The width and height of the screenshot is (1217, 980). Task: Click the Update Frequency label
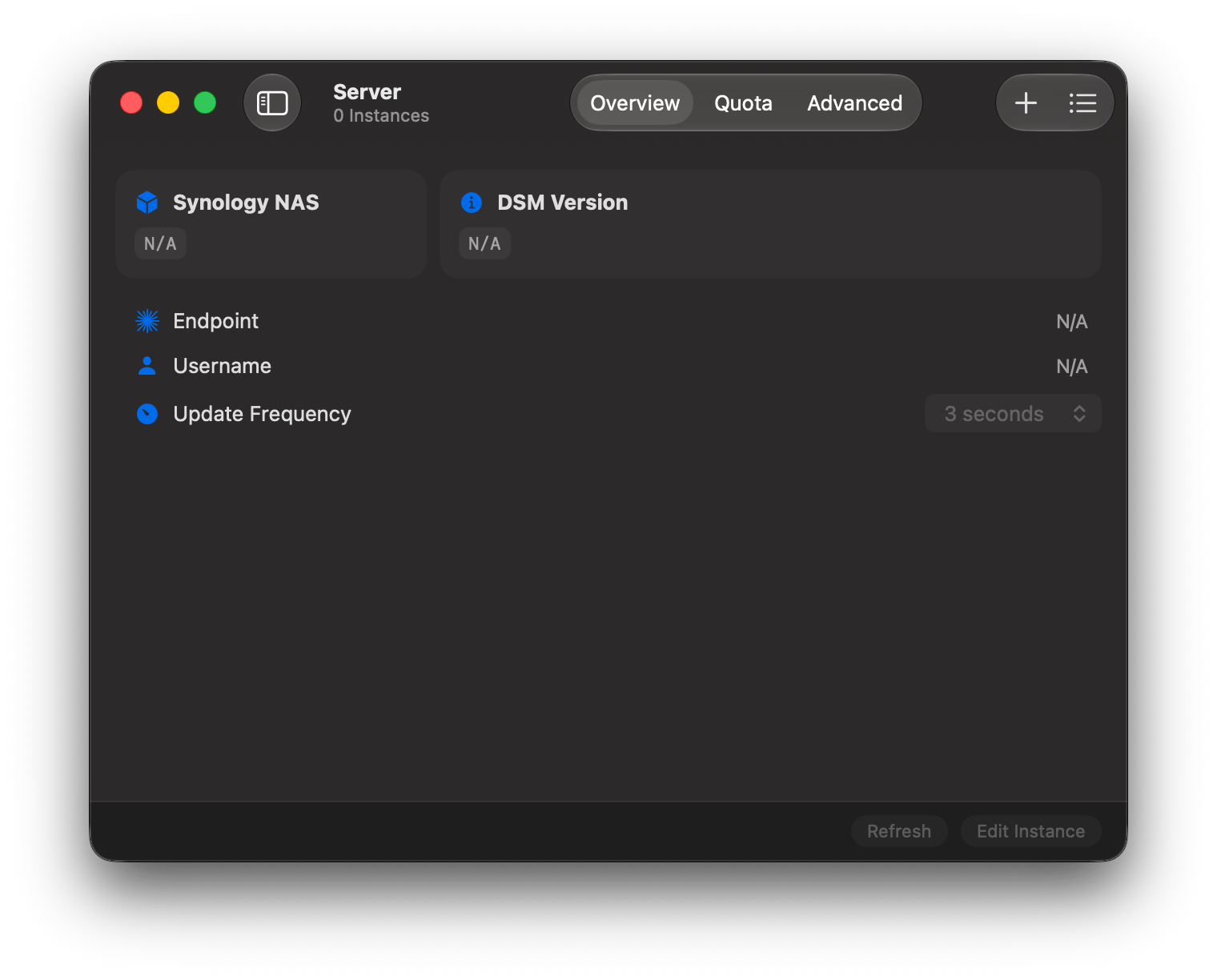262,414
